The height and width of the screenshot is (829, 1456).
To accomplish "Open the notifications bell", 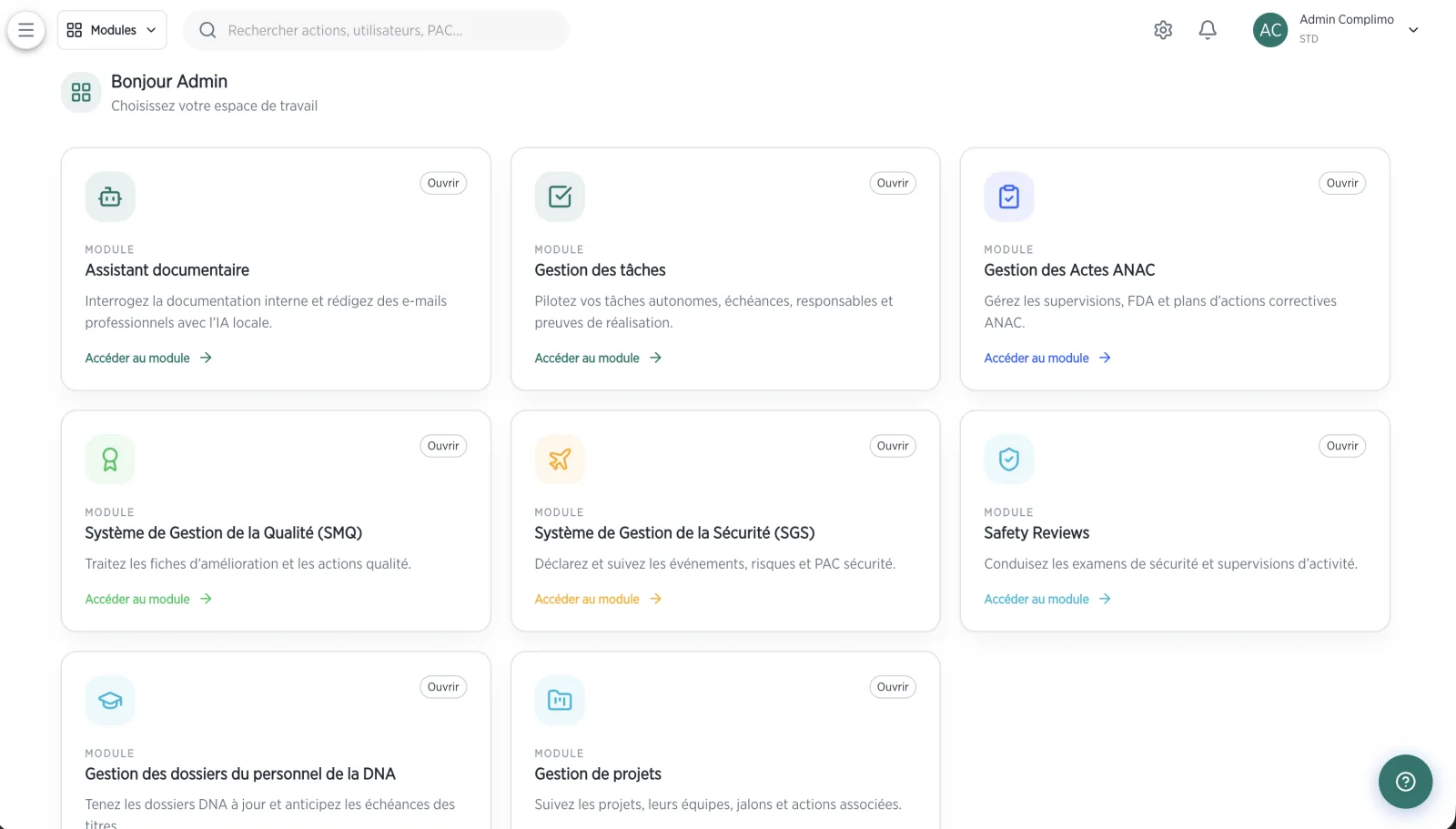I will pyautogui.click(x=1208, y=30).
